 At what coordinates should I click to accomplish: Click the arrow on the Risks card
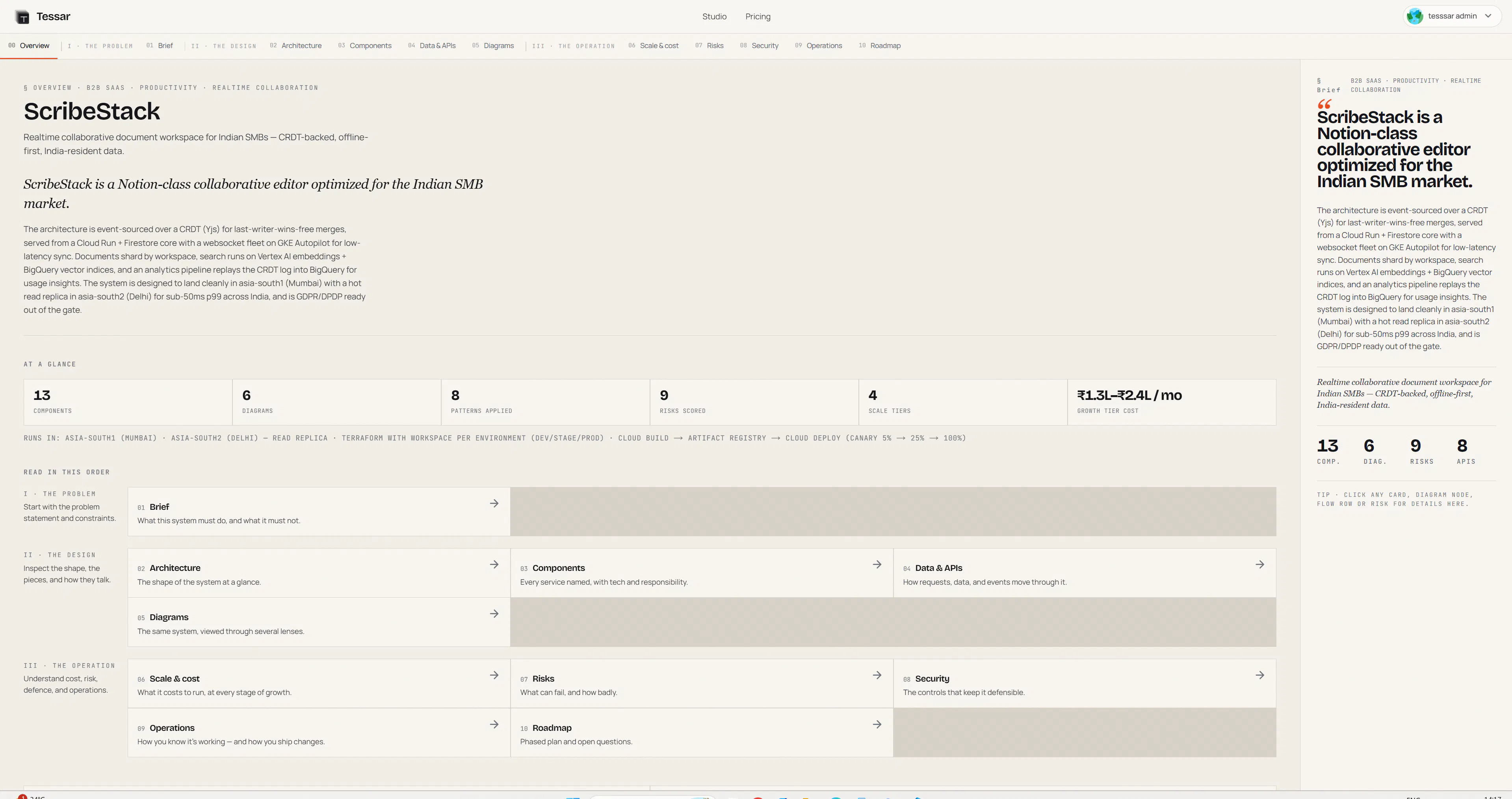pyautogui.click(x=877, y=676)
